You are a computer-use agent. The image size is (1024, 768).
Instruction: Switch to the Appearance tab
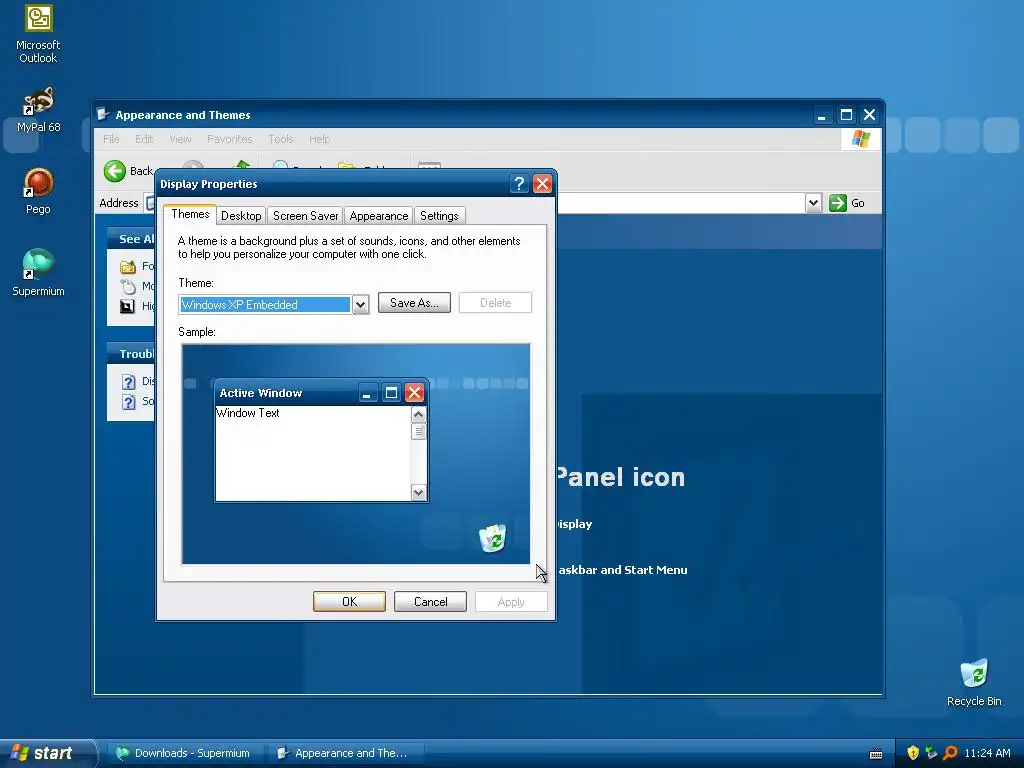point(379,216)
